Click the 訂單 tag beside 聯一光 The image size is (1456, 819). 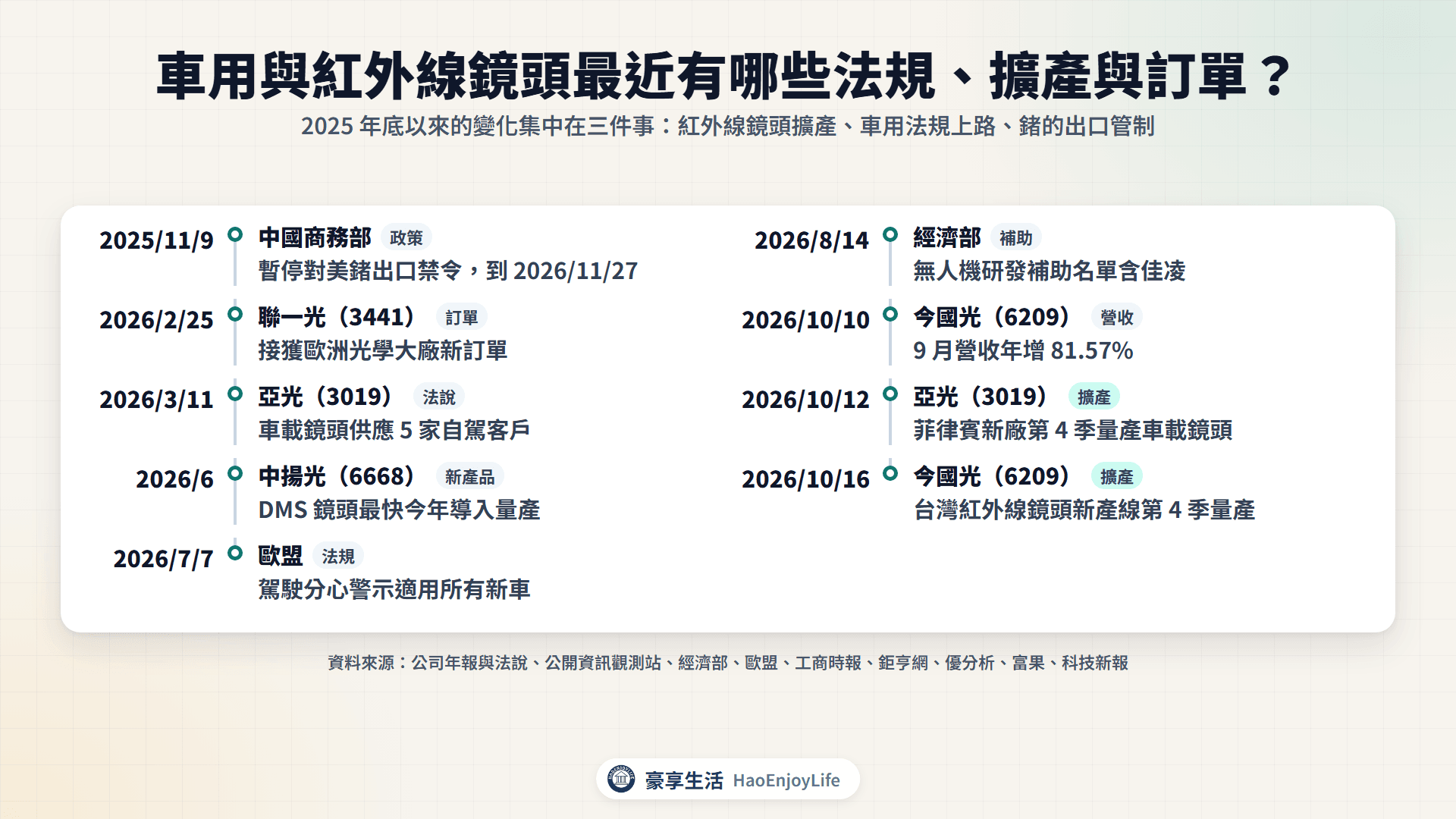(x=462, y=318)
